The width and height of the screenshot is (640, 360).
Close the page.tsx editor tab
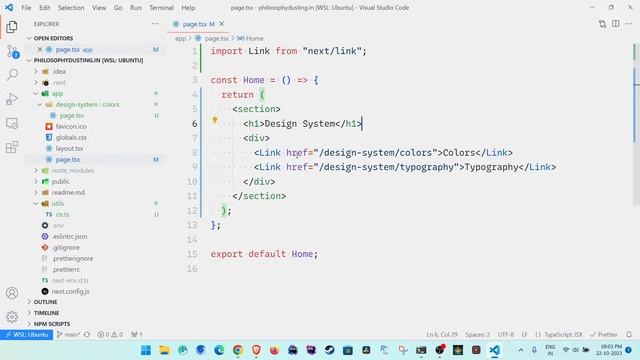click(x=222, y=24)
